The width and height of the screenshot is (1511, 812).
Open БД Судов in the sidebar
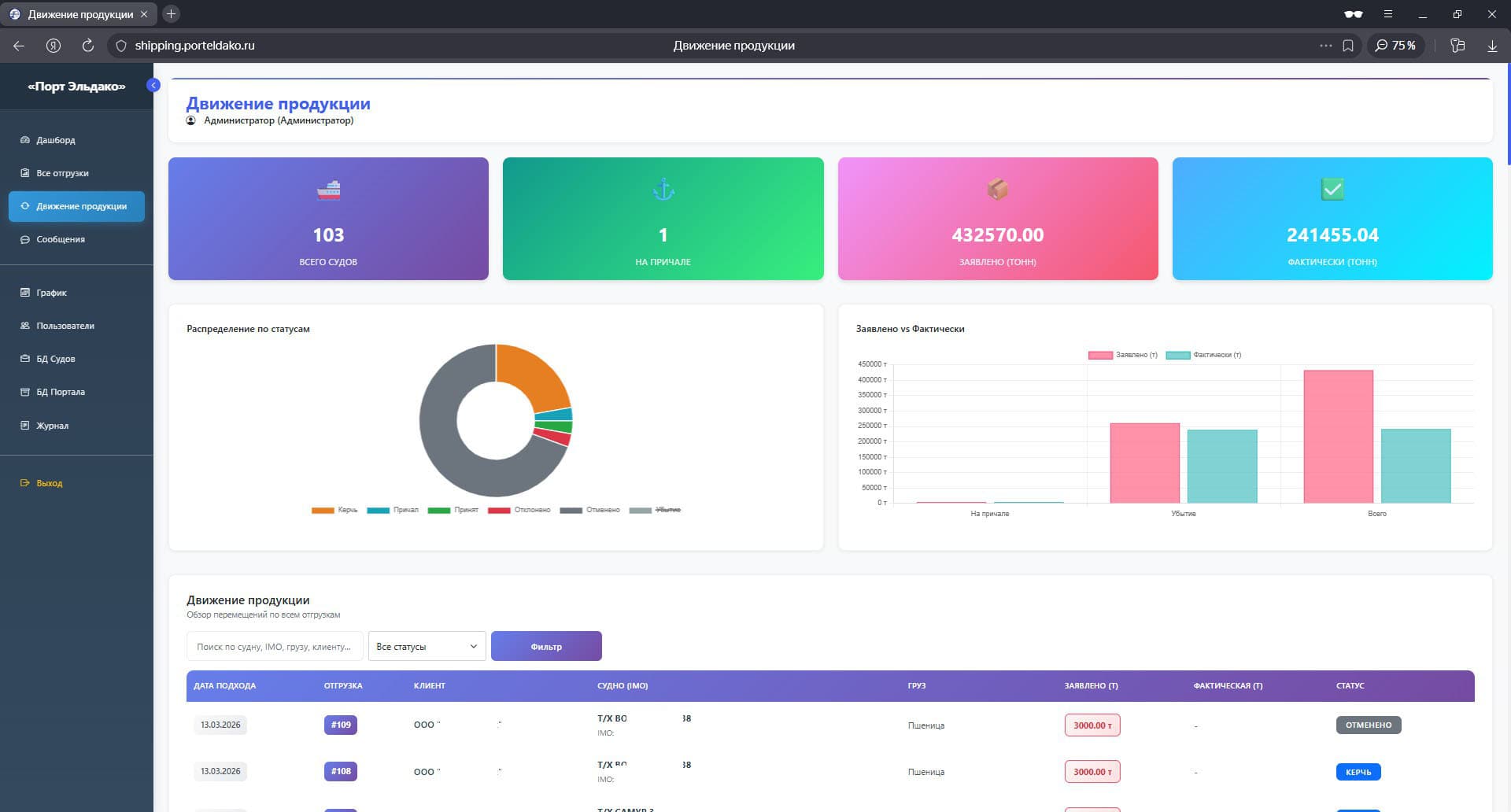pos(56,359)
